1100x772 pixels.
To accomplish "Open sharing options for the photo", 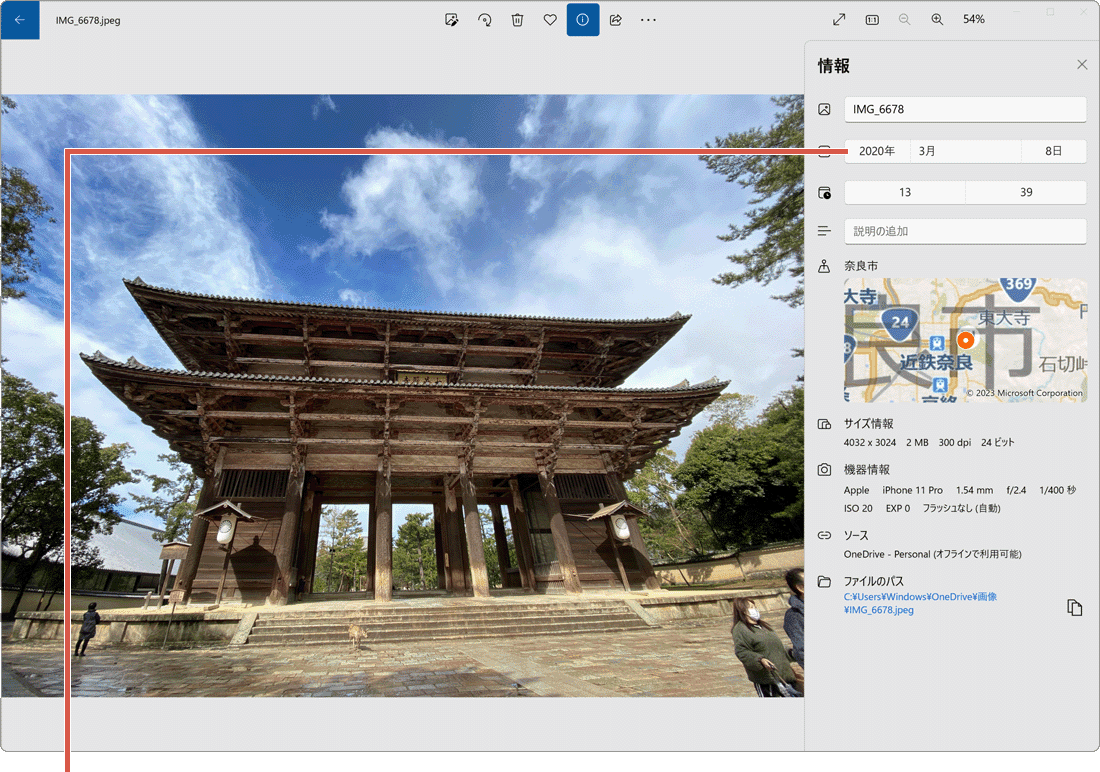I will [615, 19].
